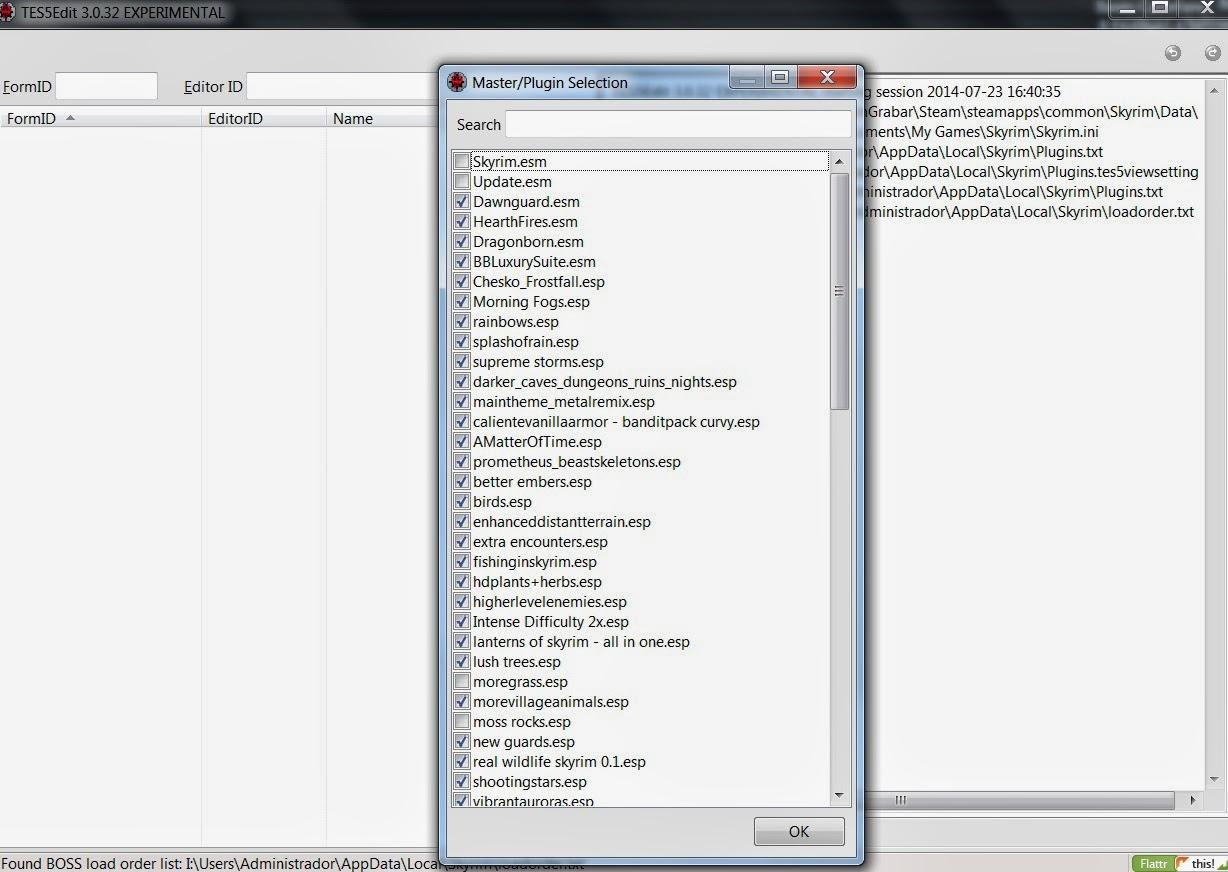Click the Master/Plugin Selection dialog icon
This screenshot has width=1228, height=872.
pos(457,82)
